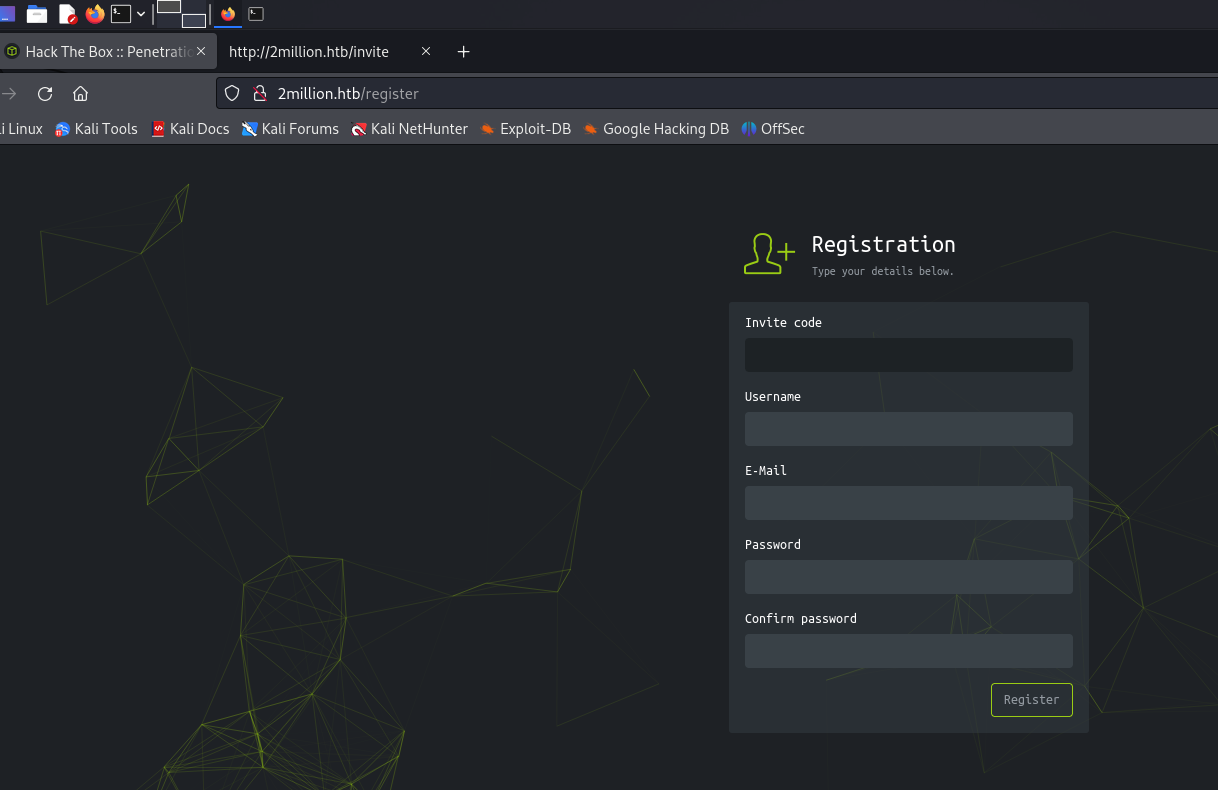Switch to the Hack The Box tab

[x=100, y=52]
